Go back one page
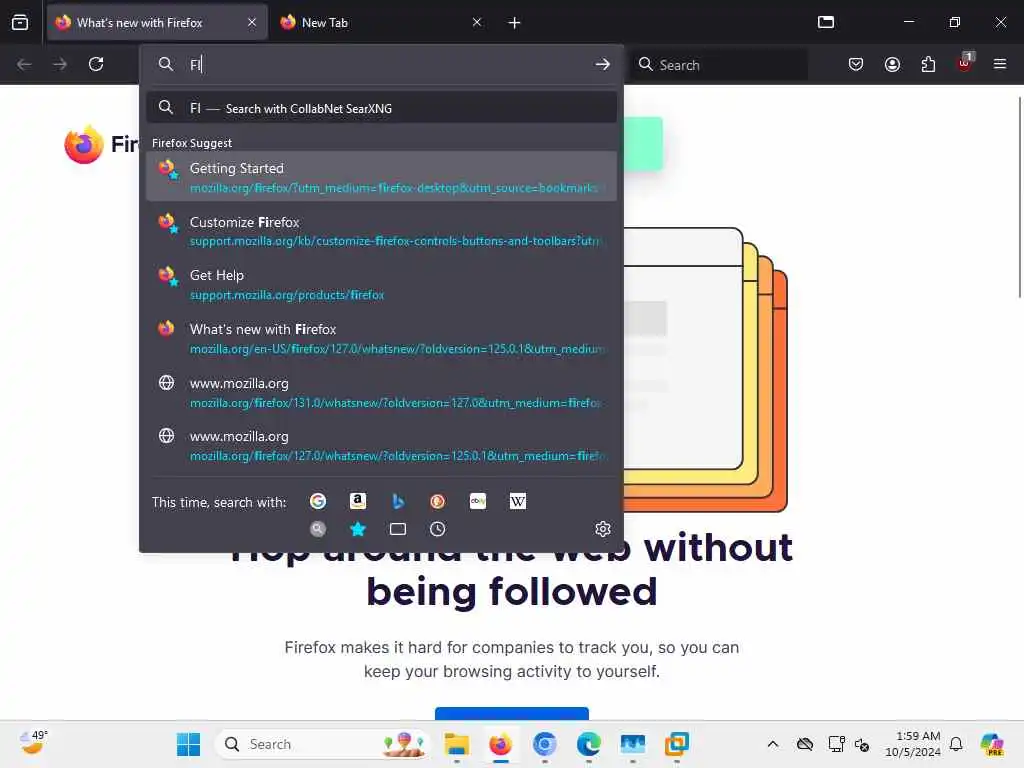The height and width of the screenshot is (768, 1024). tap(24, 65)
